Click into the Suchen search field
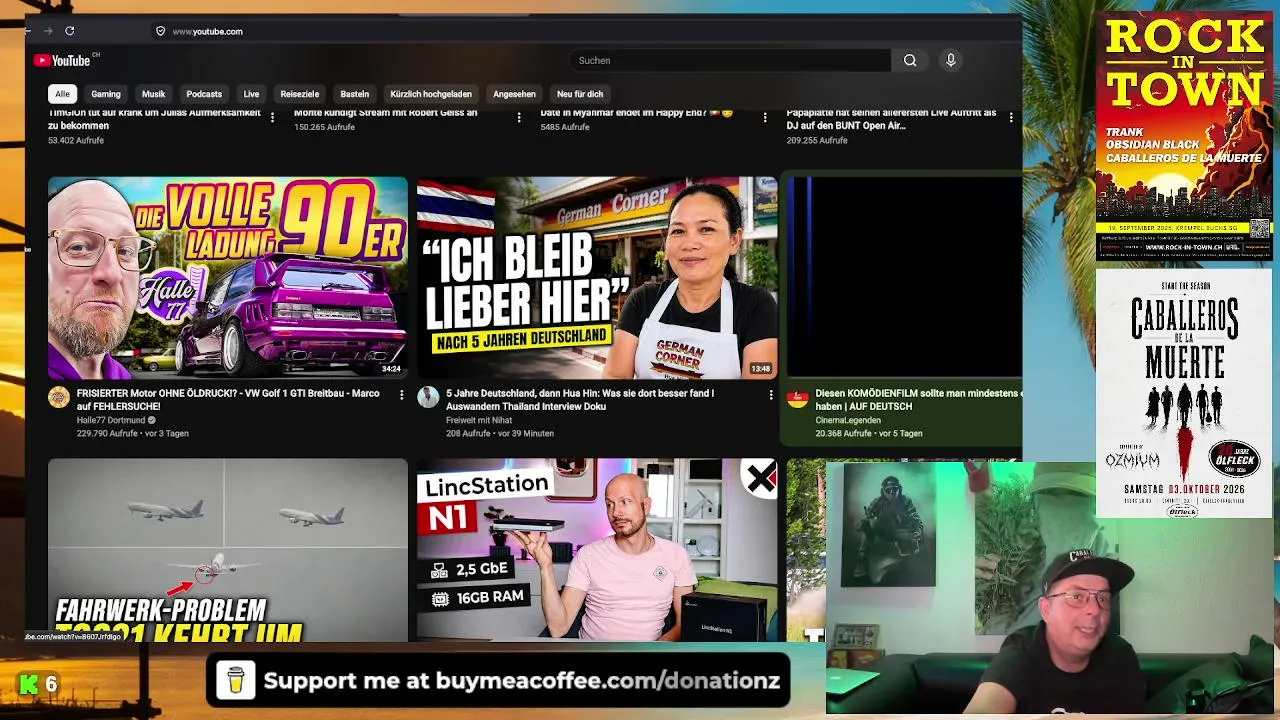 (x=730, y=60)
